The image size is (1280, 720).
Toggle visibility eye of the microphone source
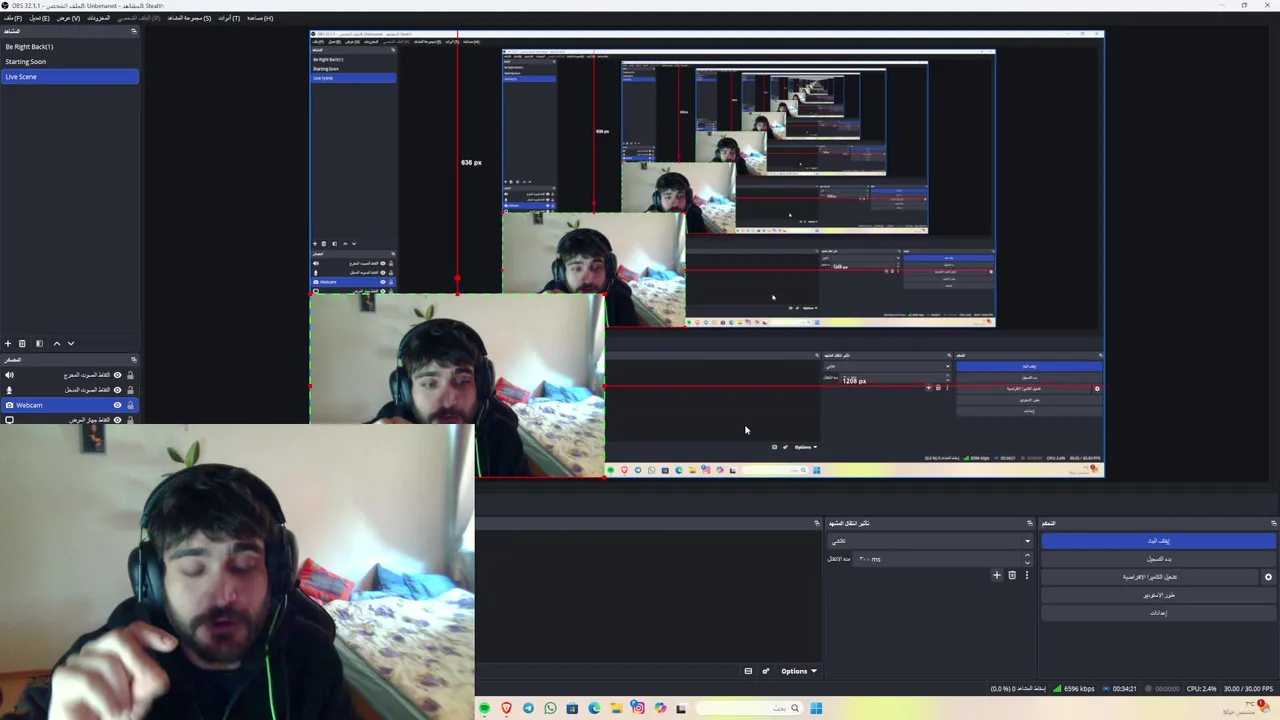coord(117,390)
